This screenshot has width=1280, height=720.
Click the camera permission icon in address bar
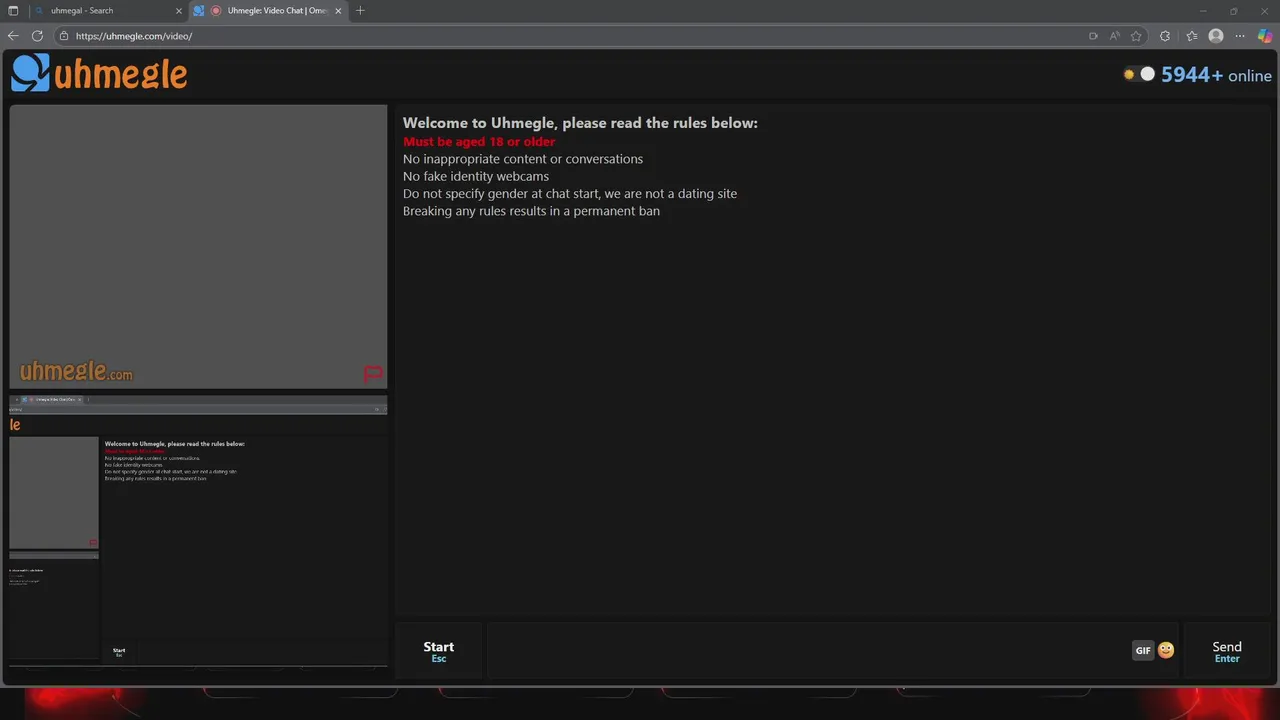(x=1093, y=36)
